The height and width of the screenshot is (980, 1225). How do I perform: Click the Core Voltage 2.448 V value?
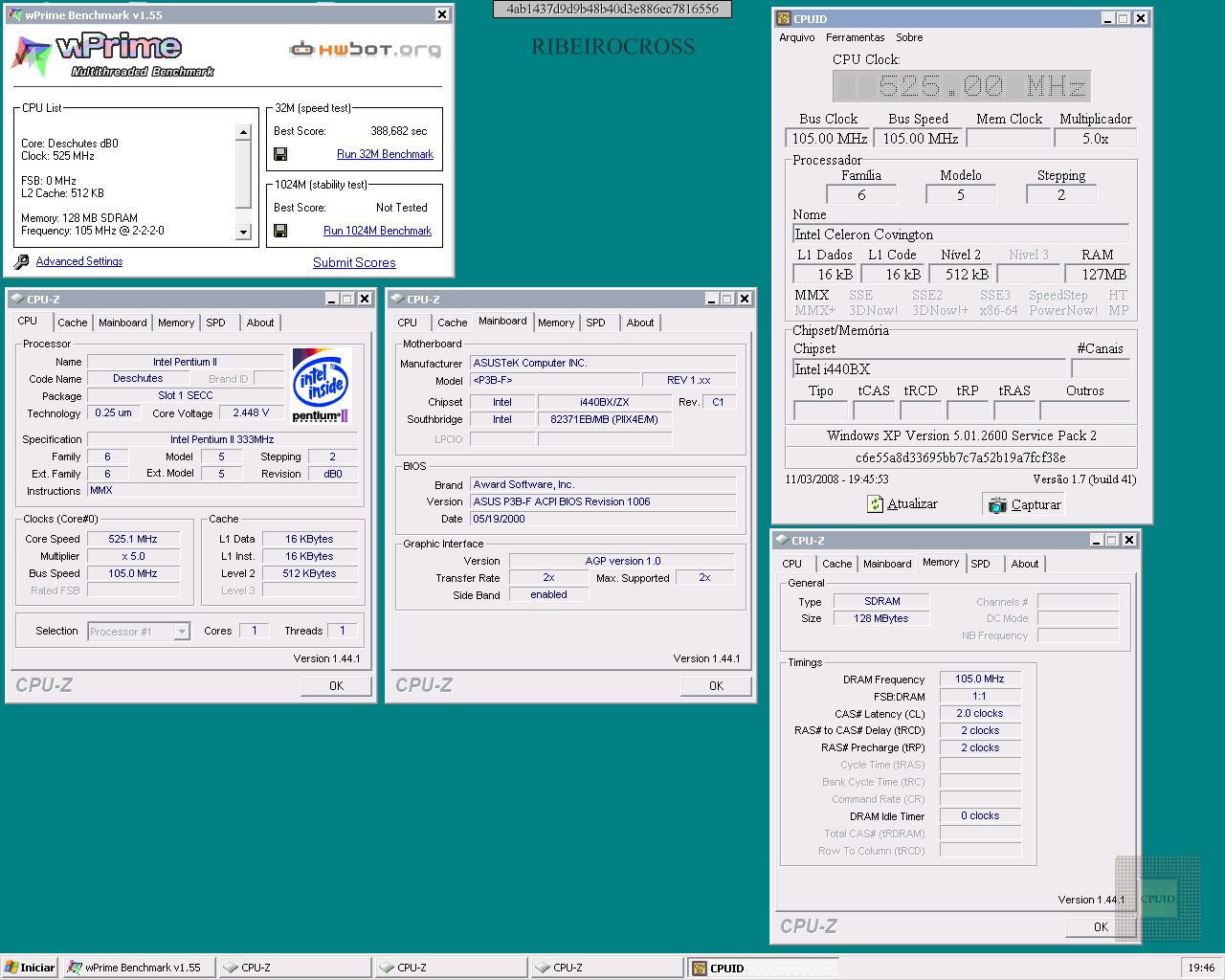[x=251, y=412]
